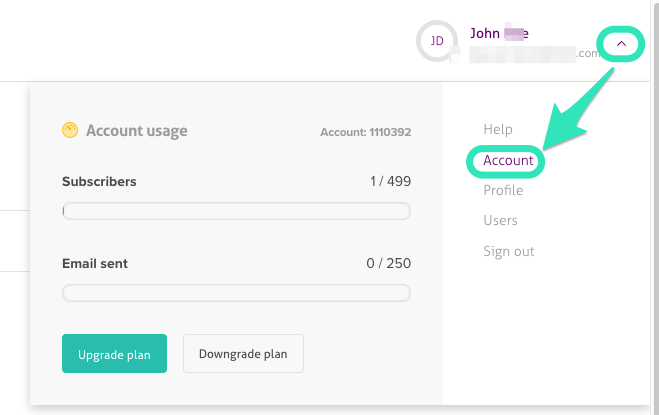This screenshot has width=659, height=415.
Task: Click the Account usage gauge icon
Action: click(x=70, y=130)
